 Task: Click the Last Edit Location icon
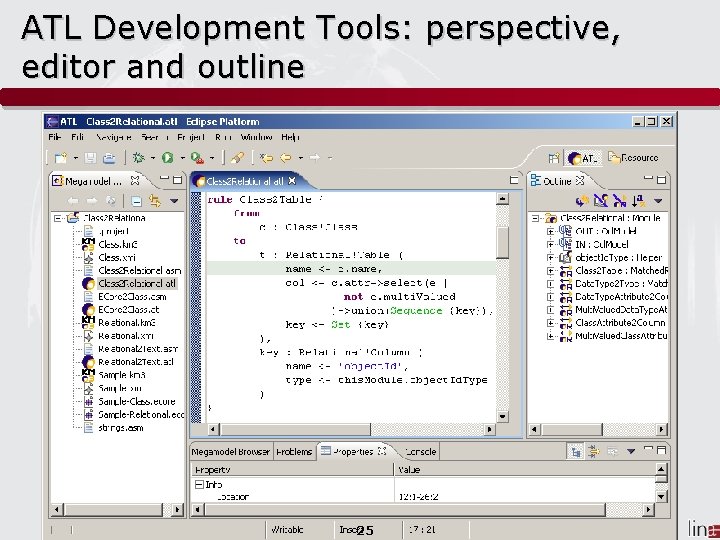pos(266,158)
